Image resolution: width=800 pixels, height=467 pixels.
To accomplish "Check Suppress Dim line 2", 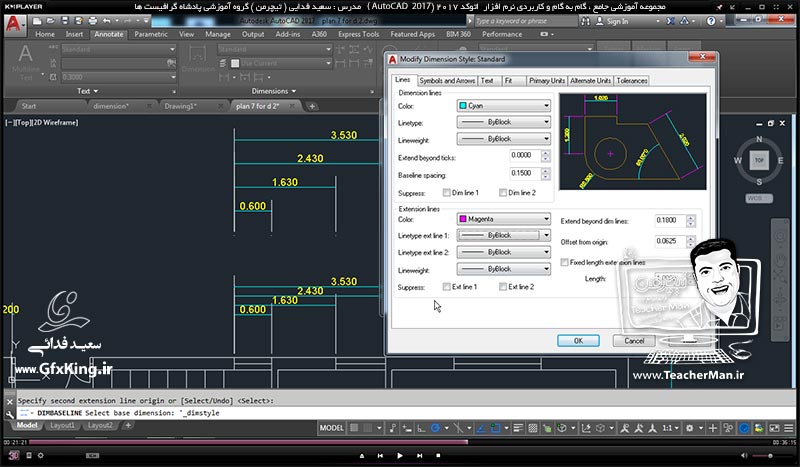I will point(503,192).
